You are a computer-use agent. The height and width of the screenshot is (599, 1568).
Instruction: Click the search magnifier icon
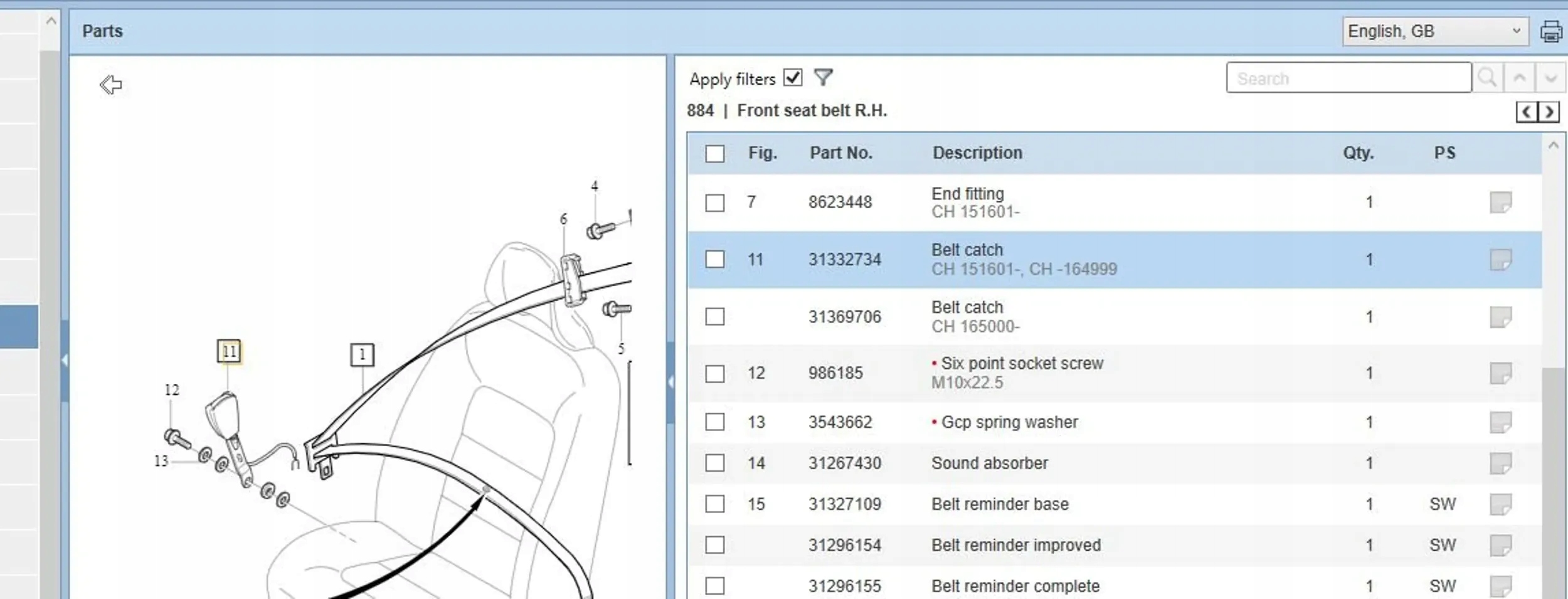[x=1486, y=78]
